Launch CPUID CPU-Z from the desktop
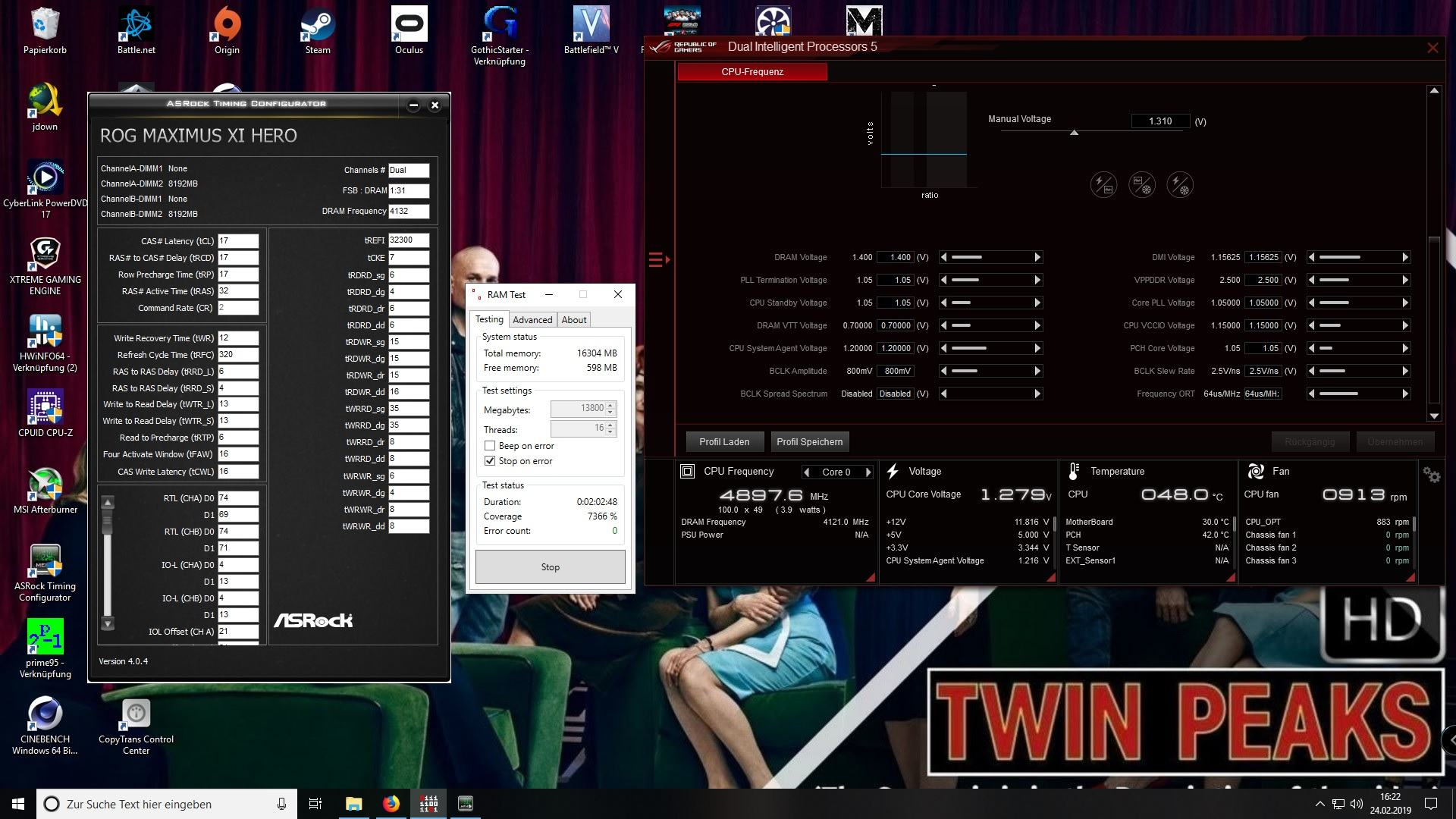This screenshot has height=819, width=1456. pos(45,414)
